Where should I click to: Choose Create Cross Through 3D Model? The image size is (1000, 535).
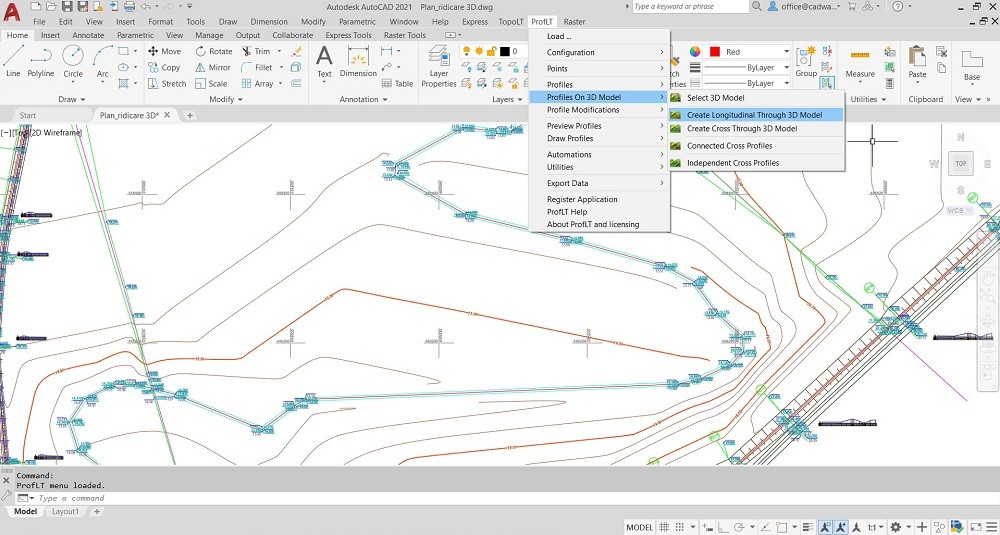(x=756, y=128)
